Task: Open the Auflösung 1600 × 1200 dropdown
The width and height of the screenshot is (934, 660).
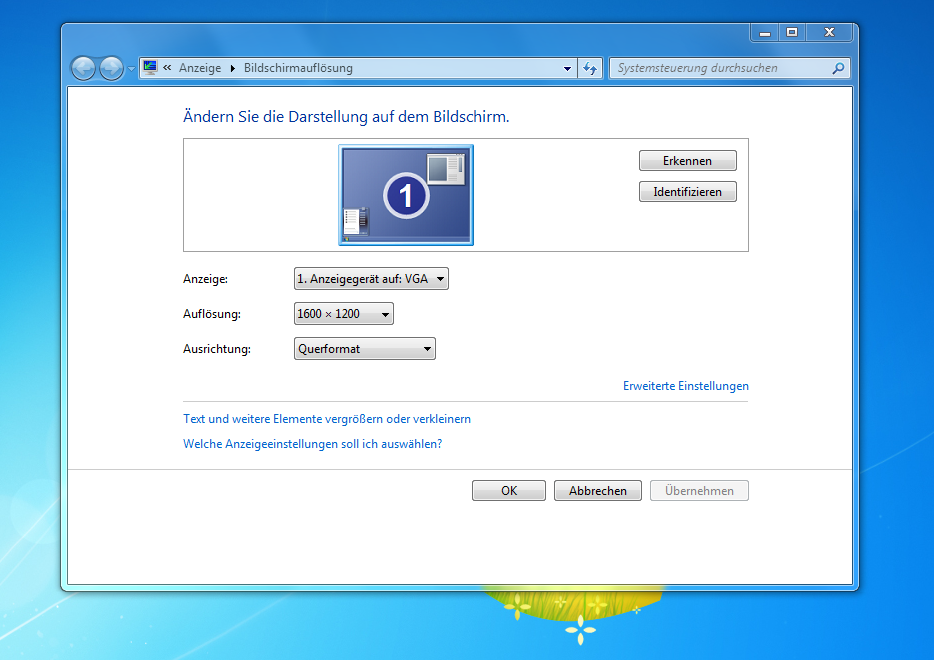Action: 344,314
